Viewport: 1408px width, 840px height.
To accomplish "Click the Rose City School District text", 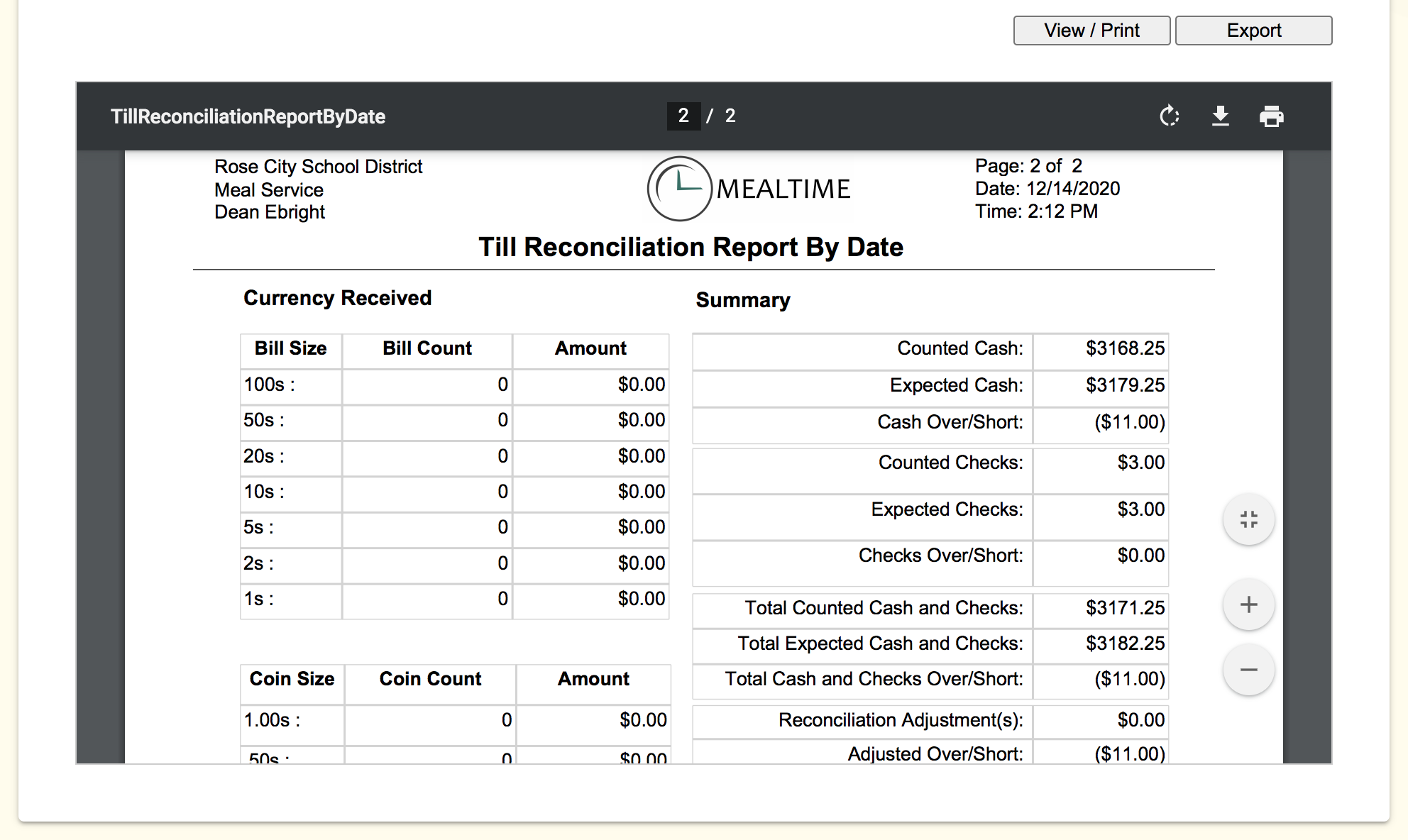I will (318, 167).
